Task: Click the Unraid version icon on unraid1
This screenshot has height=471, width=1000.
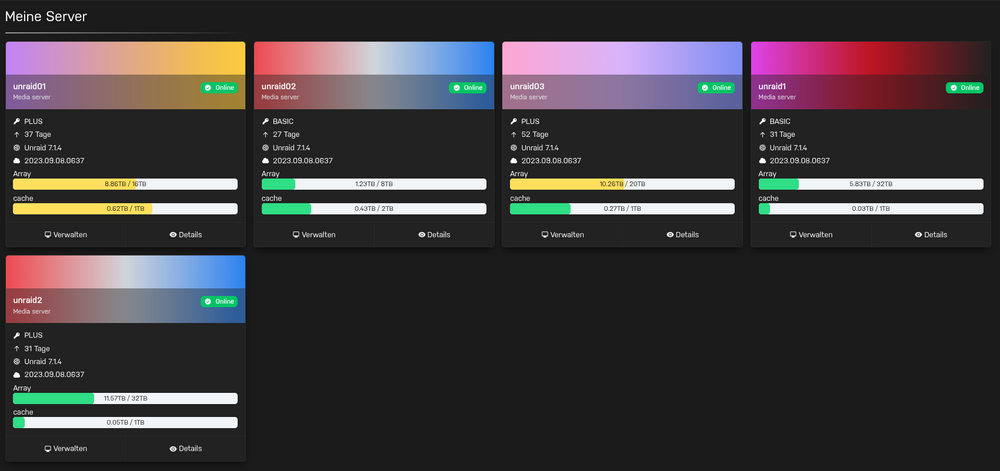Action: click(x=762, y=148)
